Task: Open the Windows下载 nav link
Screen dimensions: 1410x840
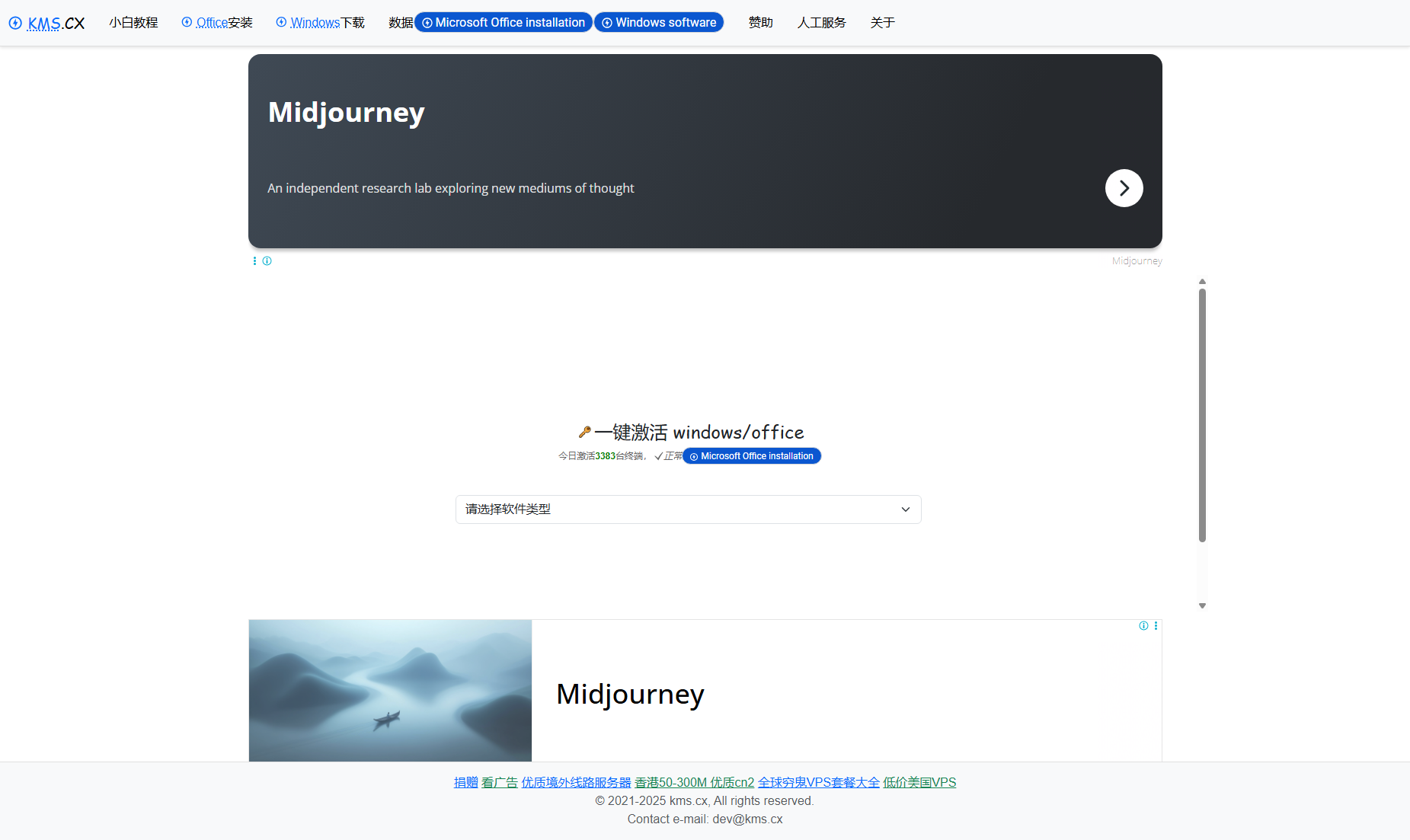Action: pos(320,23)
